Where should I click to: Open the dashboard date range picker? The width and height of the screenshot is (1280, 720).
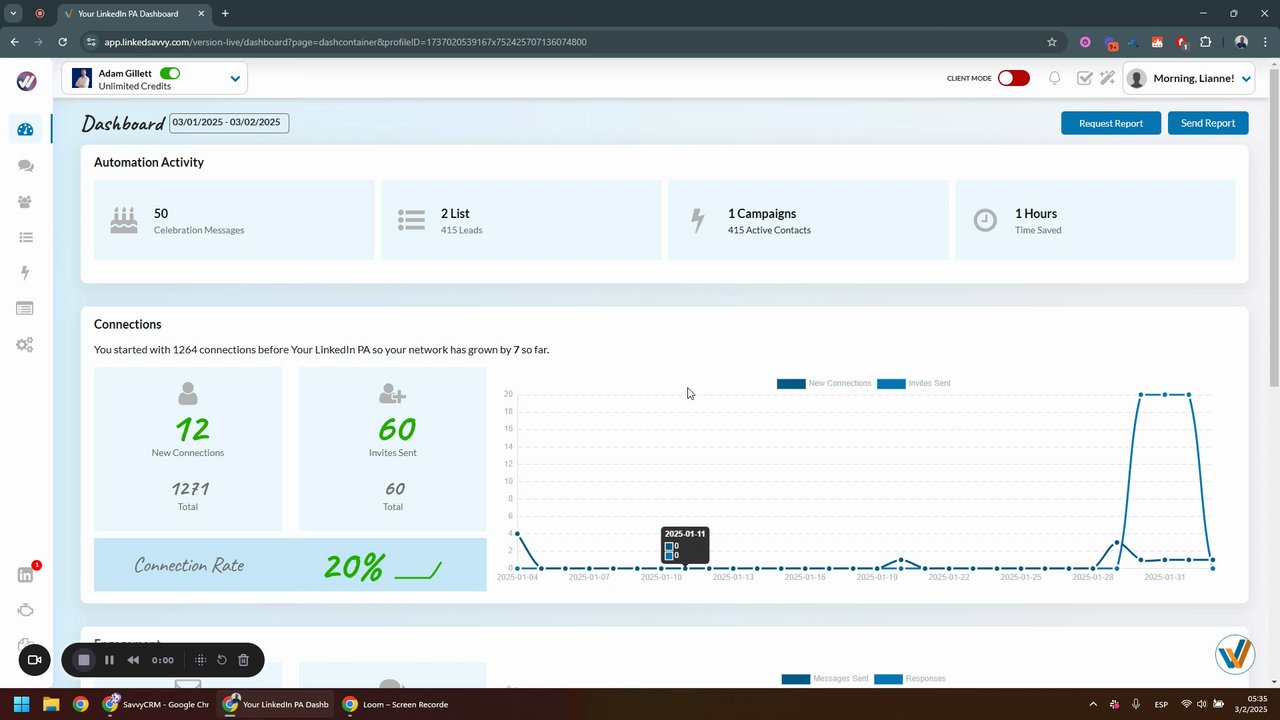pyautogui.click(x=229, y=123)
